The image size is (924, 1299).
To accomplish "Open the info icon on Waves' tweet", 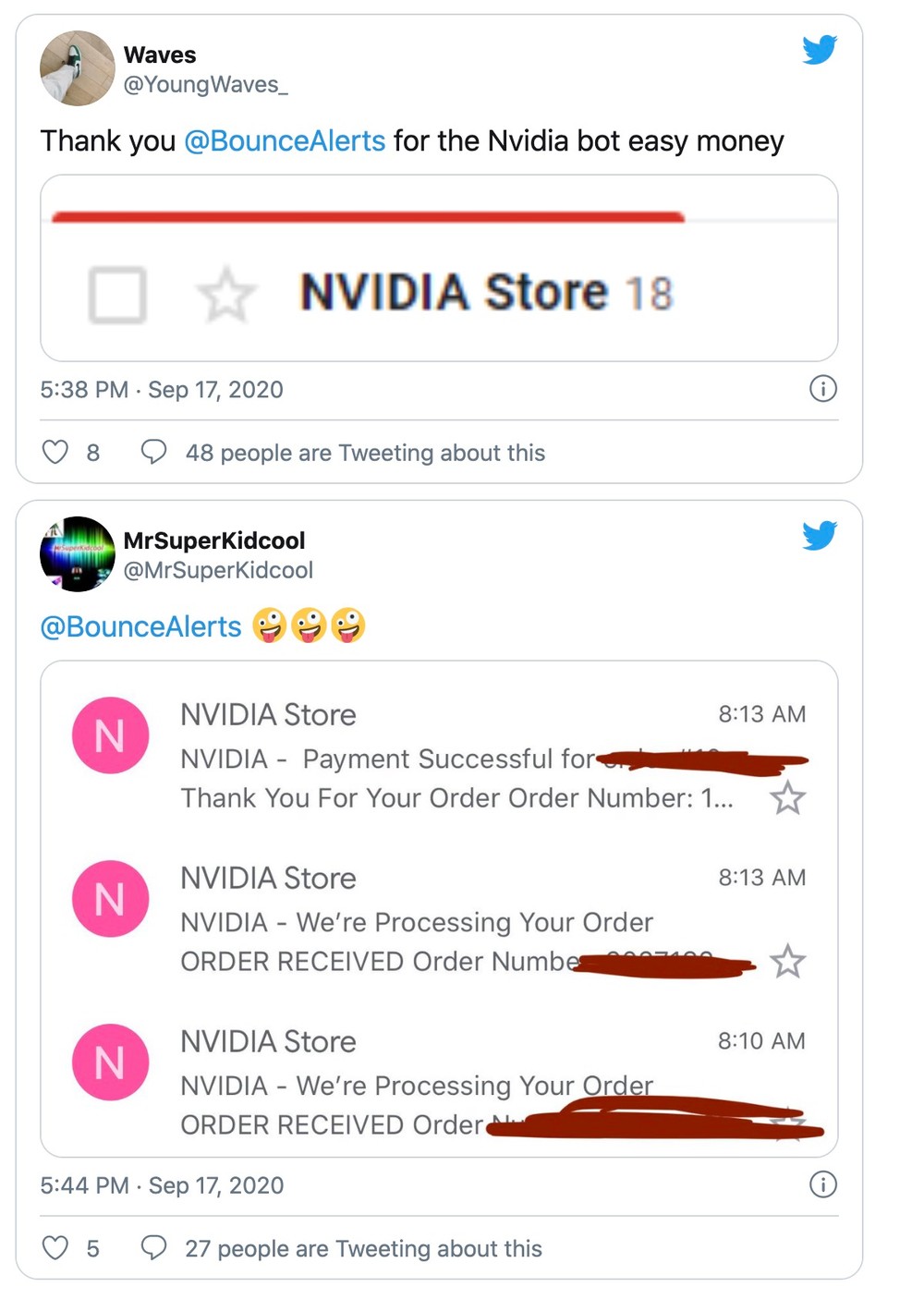I will coord(822,388).
